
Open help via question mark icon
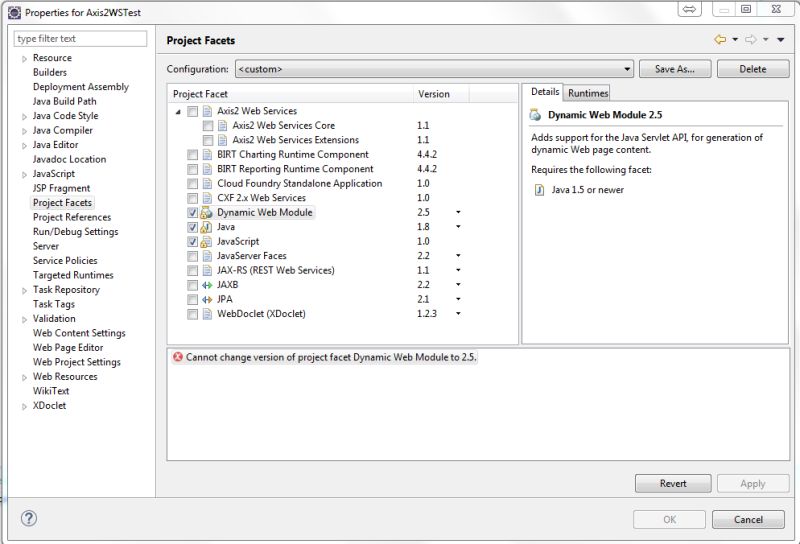click(x=29, y=518)
